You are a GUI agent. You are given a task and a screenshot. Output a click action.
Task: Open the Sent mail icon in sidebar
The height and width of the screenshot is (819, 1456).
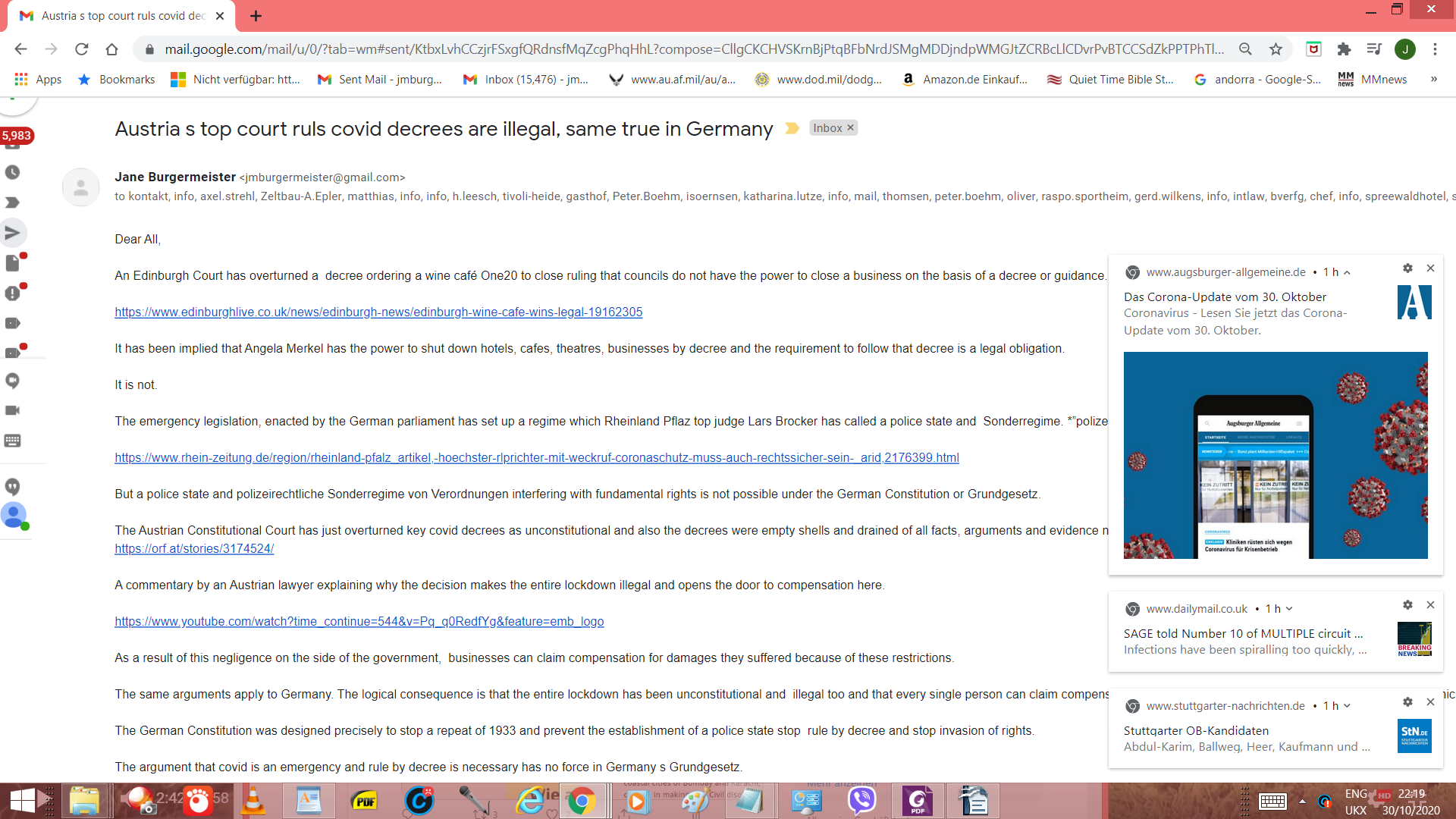pos(13,233)
